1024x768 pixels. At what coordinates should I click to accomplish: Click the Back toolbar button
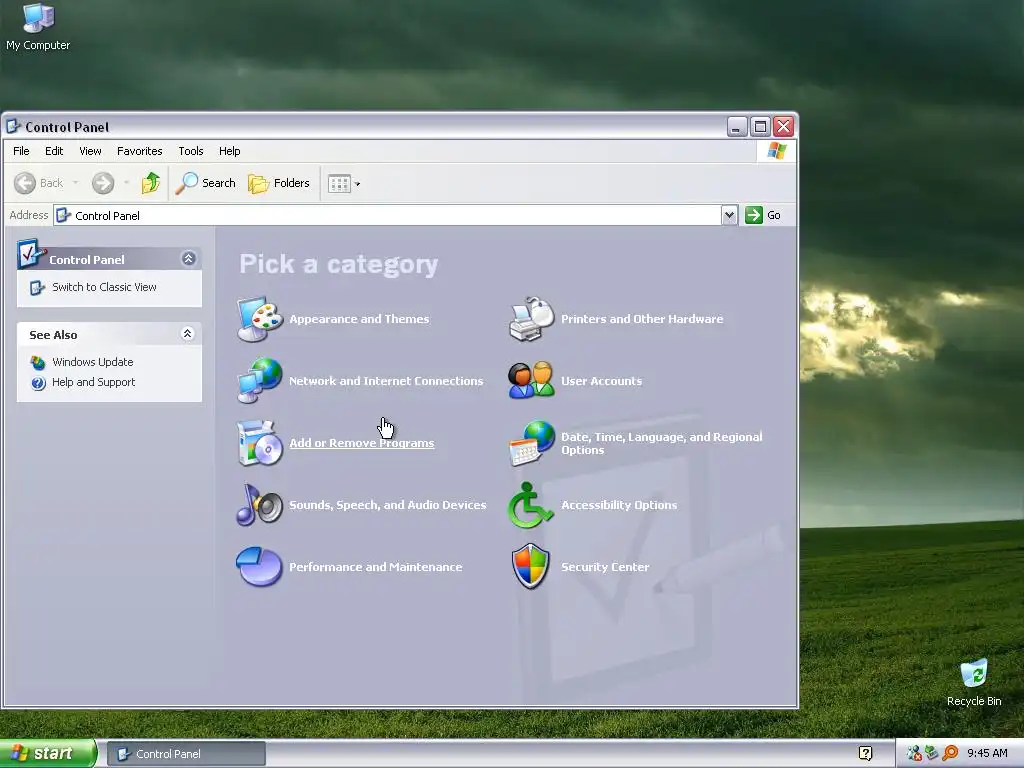39,183
